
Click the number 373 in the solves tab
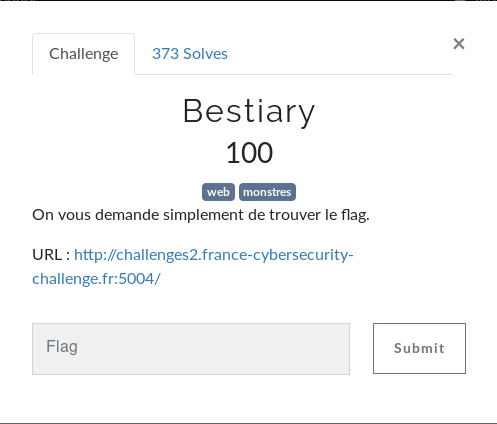[x=165, y=54]
